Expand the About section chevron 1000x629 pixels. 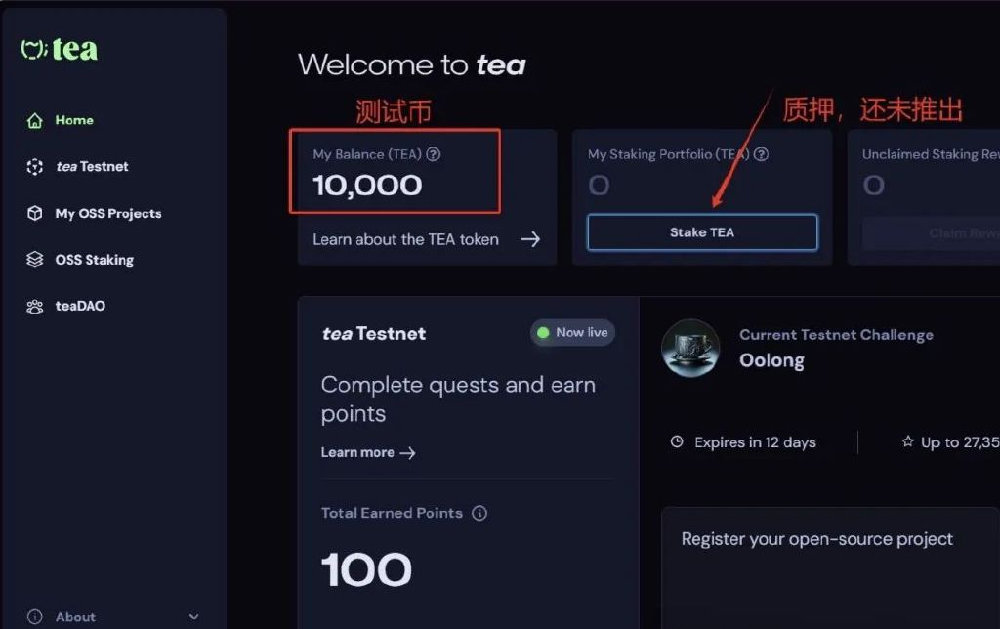pos(193,616)
